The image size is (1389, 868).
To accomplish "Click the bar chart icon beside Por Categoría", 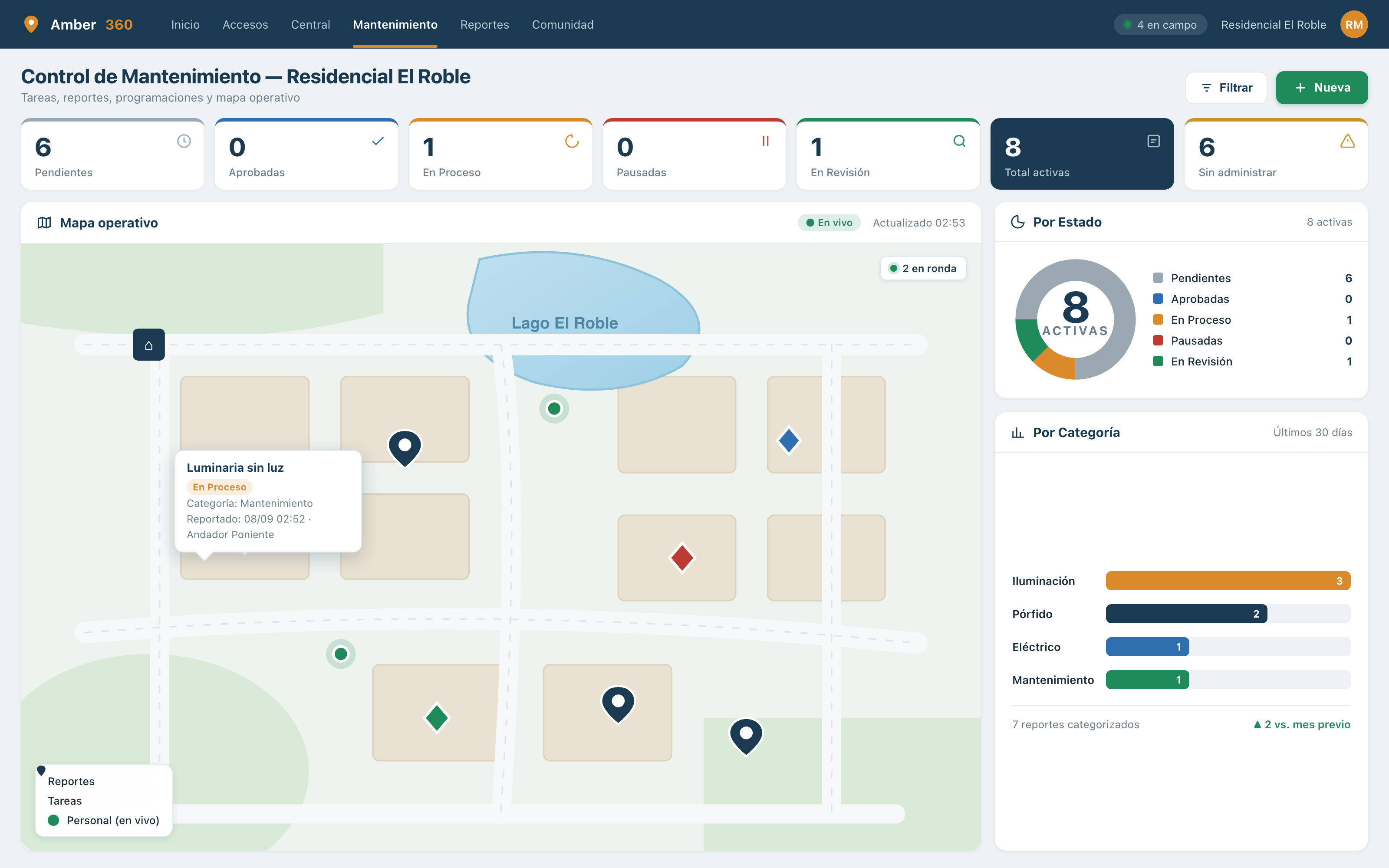I will click(1017, 433).
